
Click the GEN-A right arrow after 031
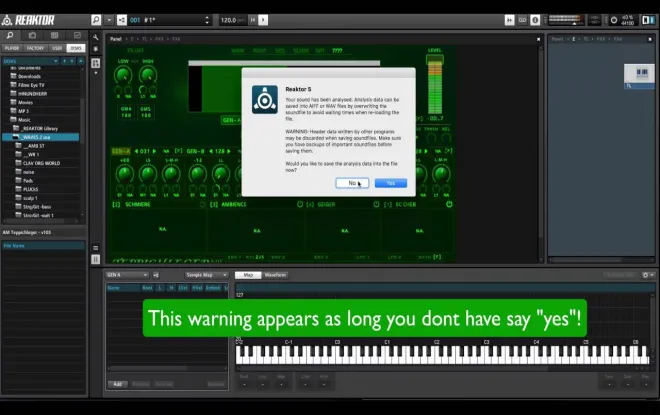[154, 151]
